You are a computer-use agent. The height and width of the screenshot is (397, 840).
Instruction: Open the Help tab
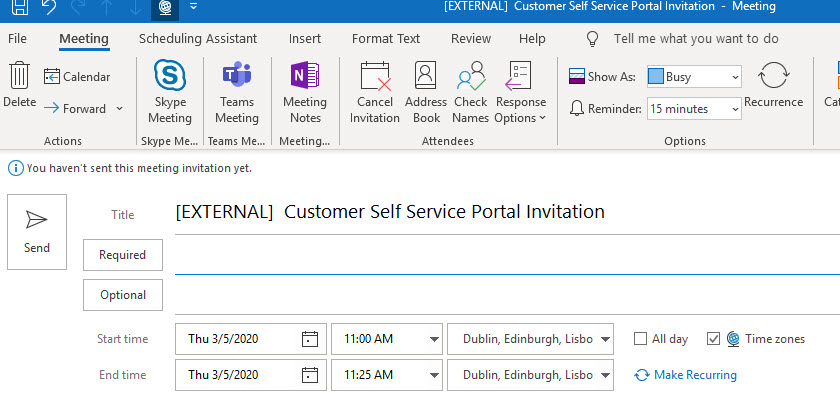point(532,39)
